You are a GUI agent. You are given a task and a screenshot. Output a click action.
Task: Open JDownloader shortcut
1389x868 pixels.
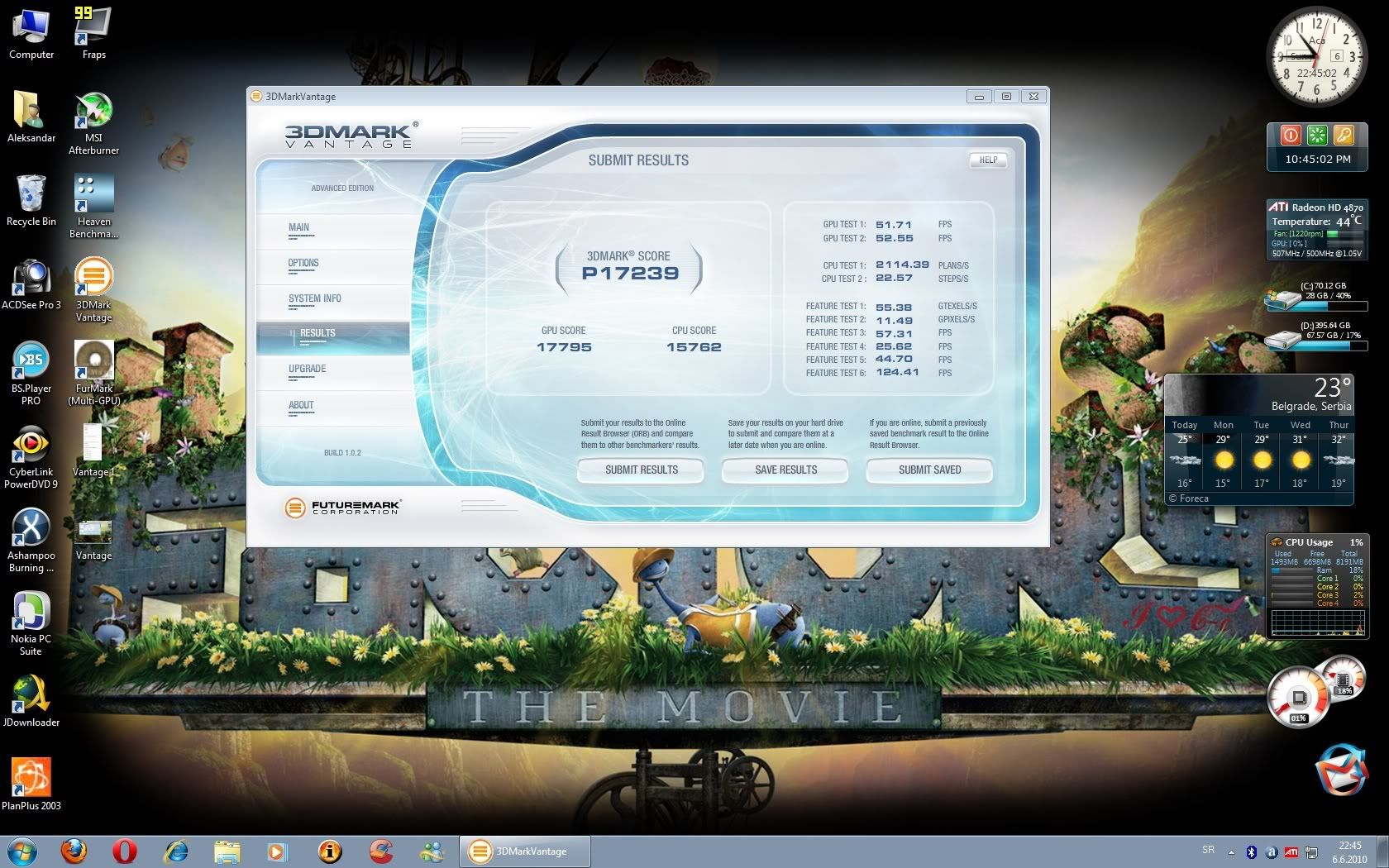pos(31,701)
